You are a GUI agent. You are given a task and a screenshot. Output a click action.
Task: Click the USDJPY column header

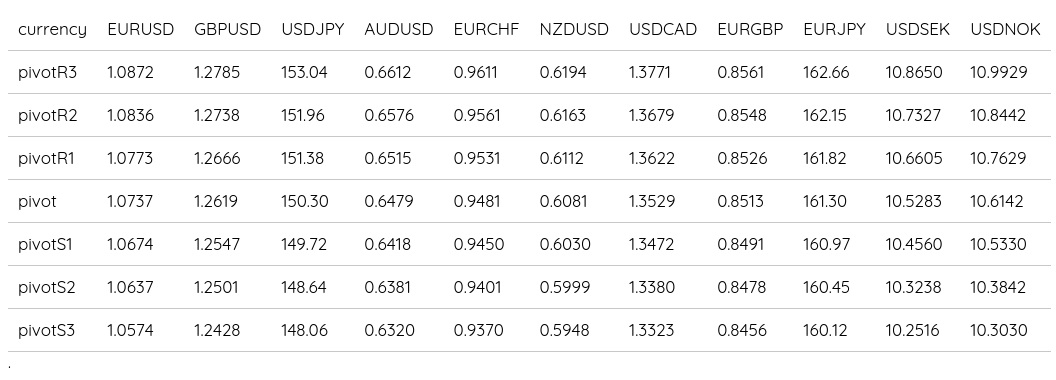point(313,30)
